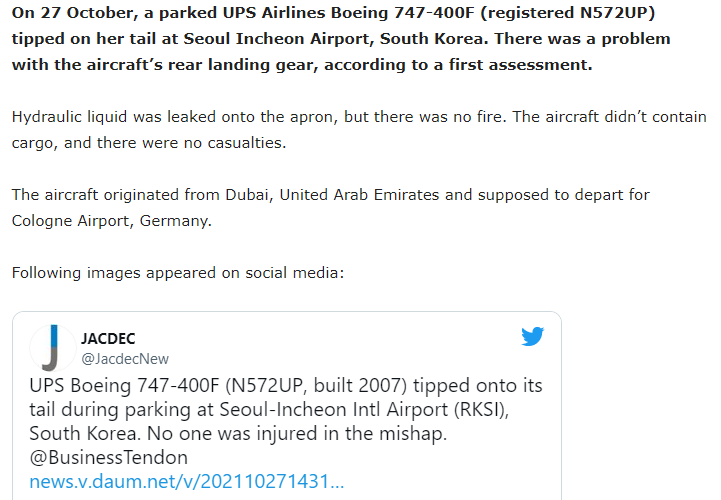The image size is (721, 500).
Task: Open the news.v.daum.net link
Action: click(x=186, y=482)
